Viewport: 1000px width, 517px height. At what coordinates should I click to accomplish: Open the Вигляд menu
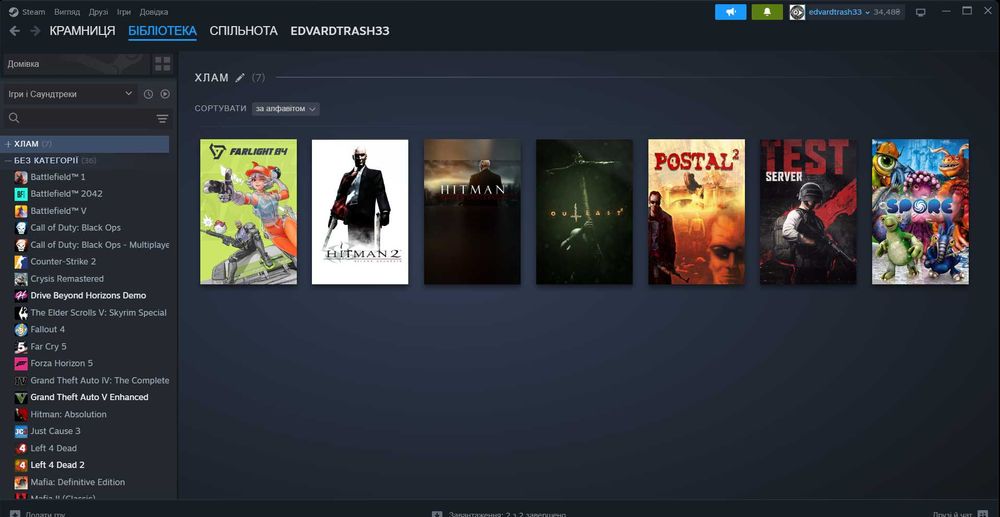[67, 12]
